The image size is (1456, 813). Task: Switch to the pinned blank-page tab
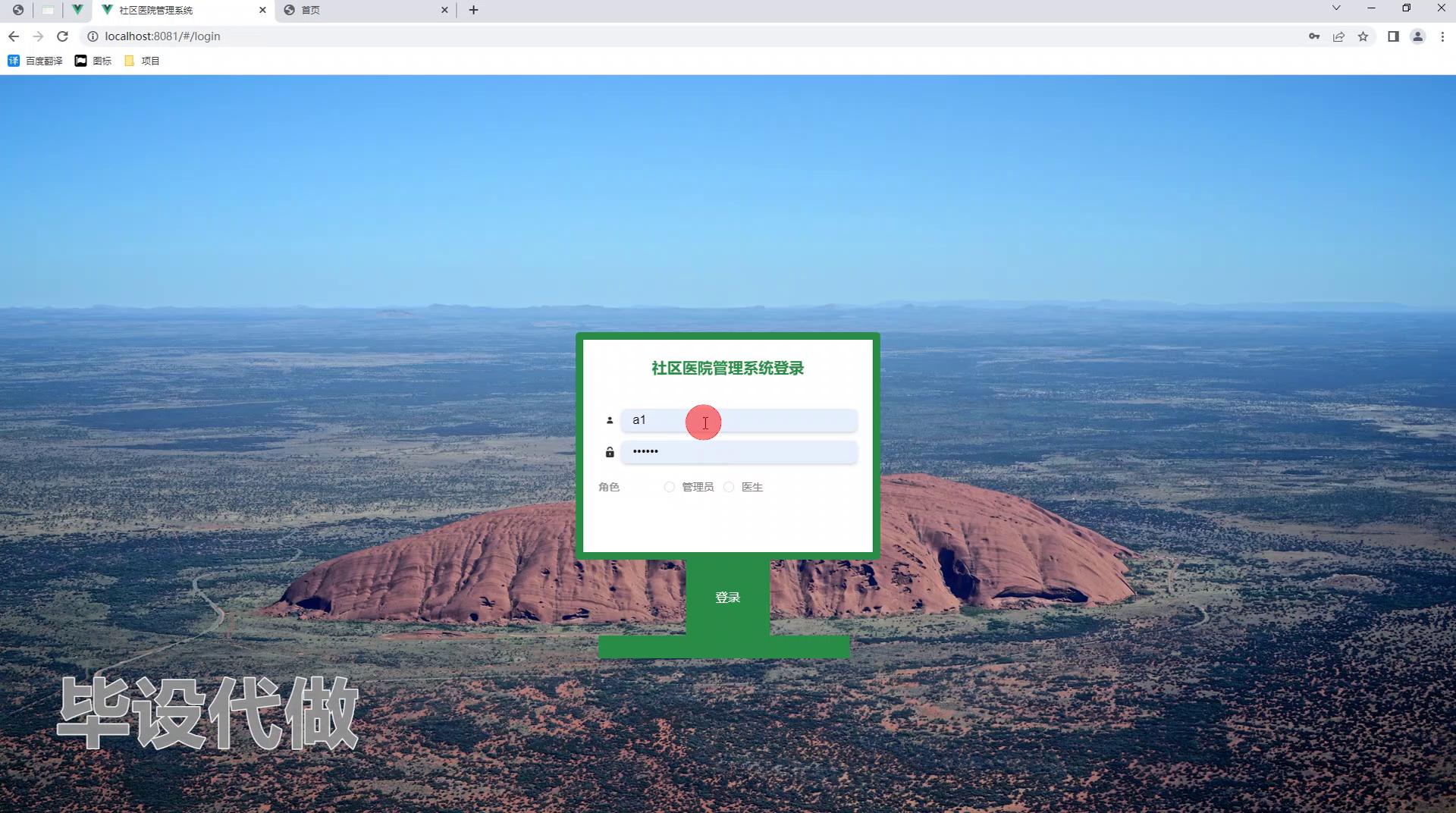pos(48,10)
